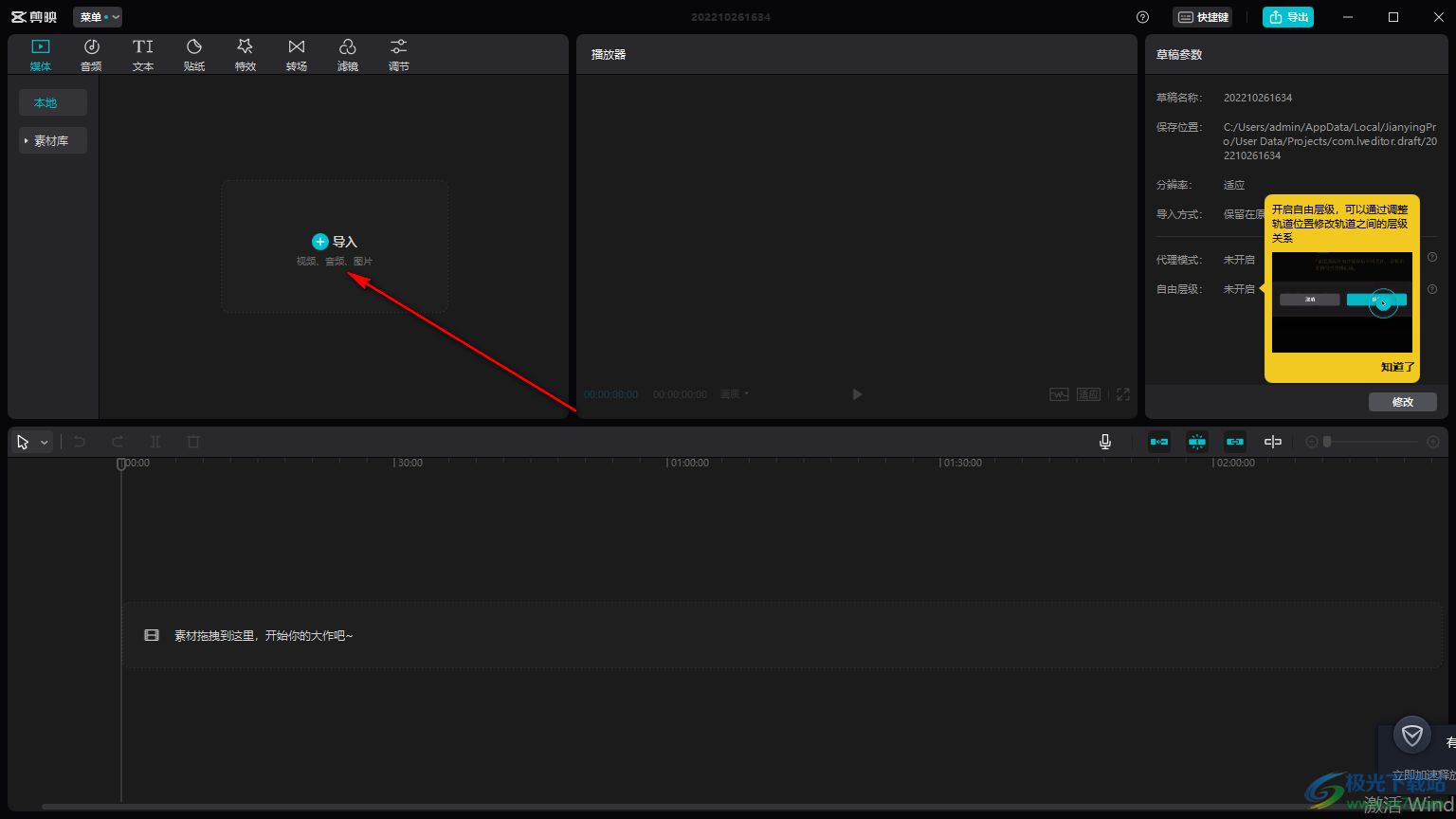Viewport: 1456px width, 819px height.
Task: Click the current timecode in player
Action: click(611, 394)
